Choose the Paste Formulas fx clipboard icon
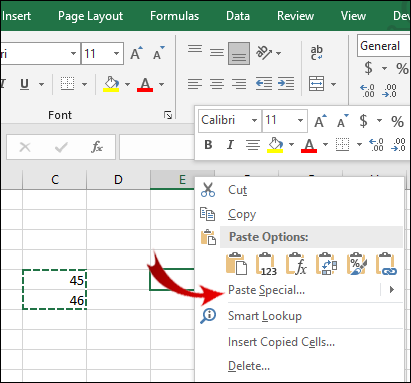411x383 pixels. click(x=296, y=263)
